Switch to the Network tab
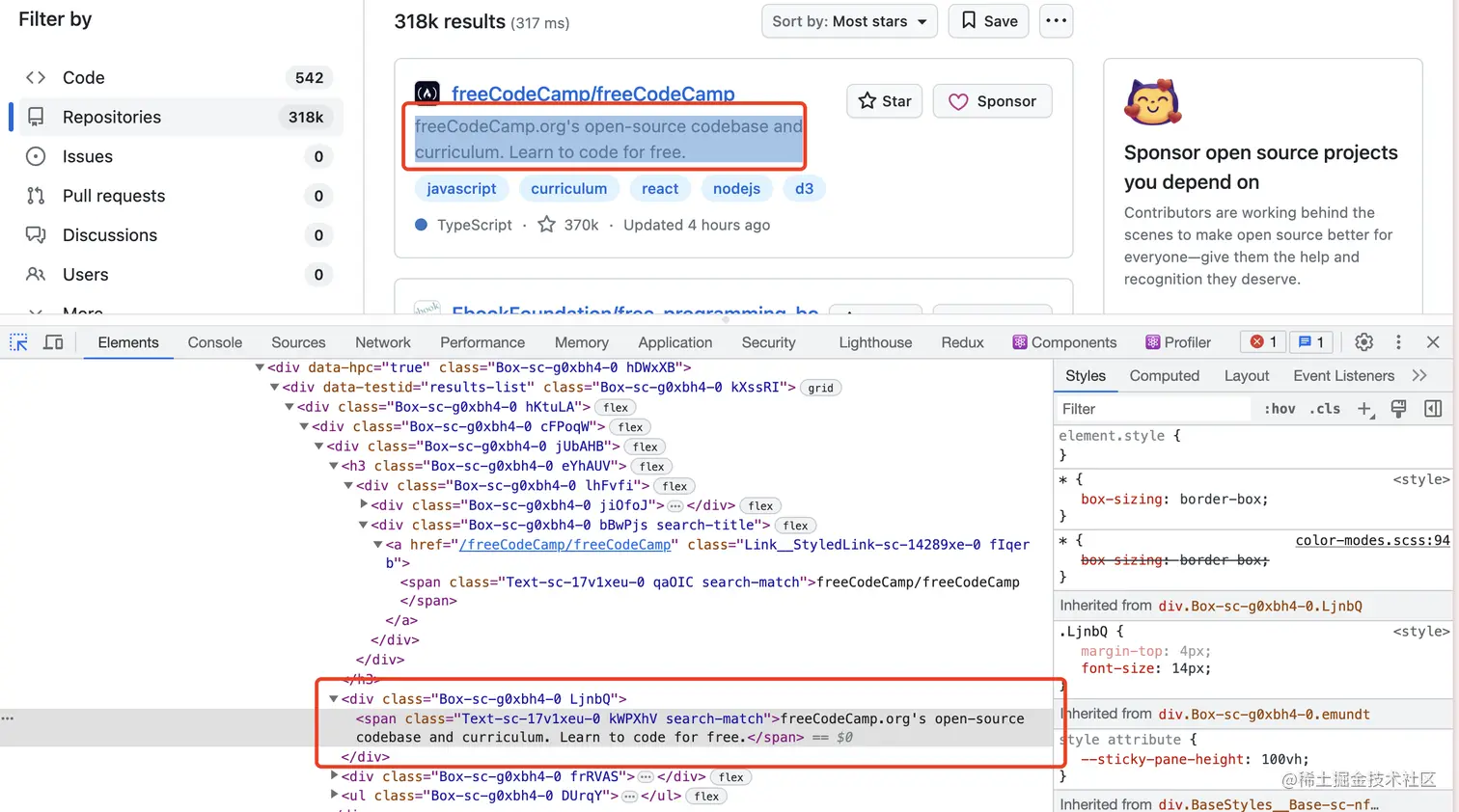This screenshot has height=812, width=1459. [383, 342]
